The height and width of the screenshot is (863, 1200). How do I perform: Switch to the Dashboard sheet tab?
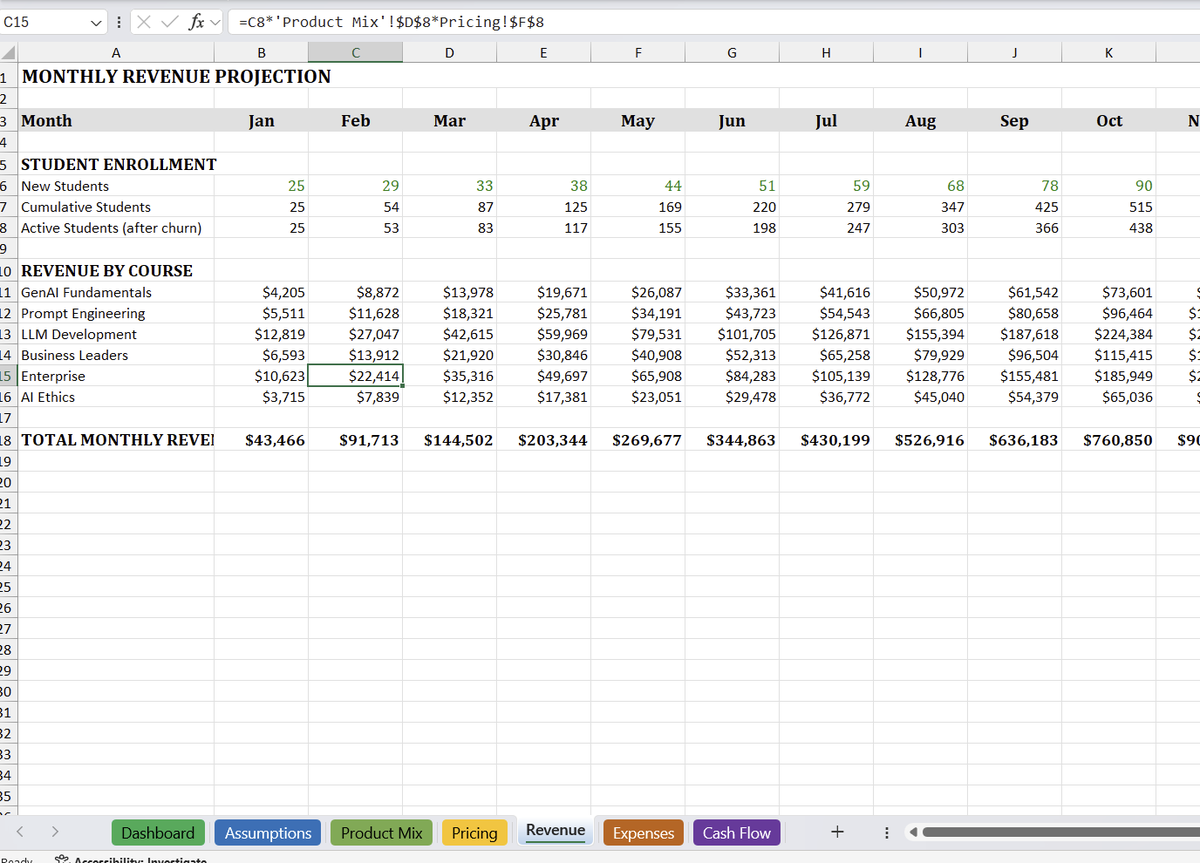point(158,833)
